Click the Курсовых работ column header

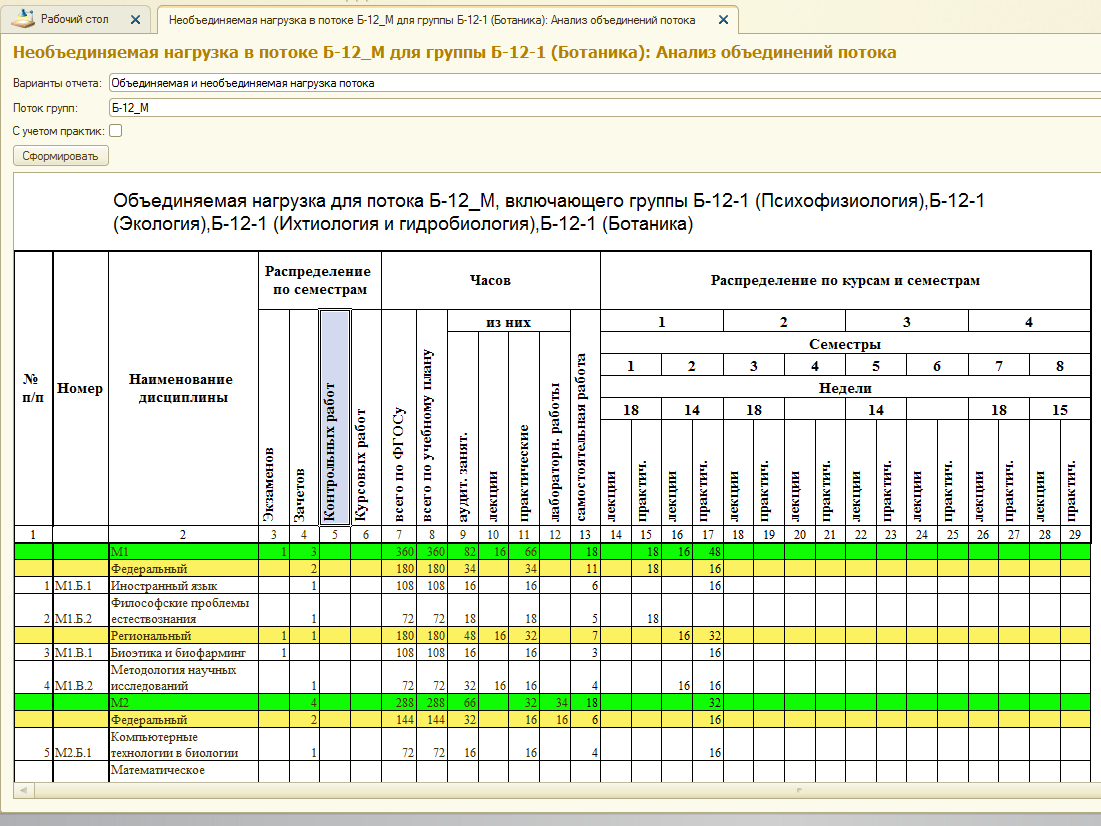pyautogui.click(x=366, y=417)
